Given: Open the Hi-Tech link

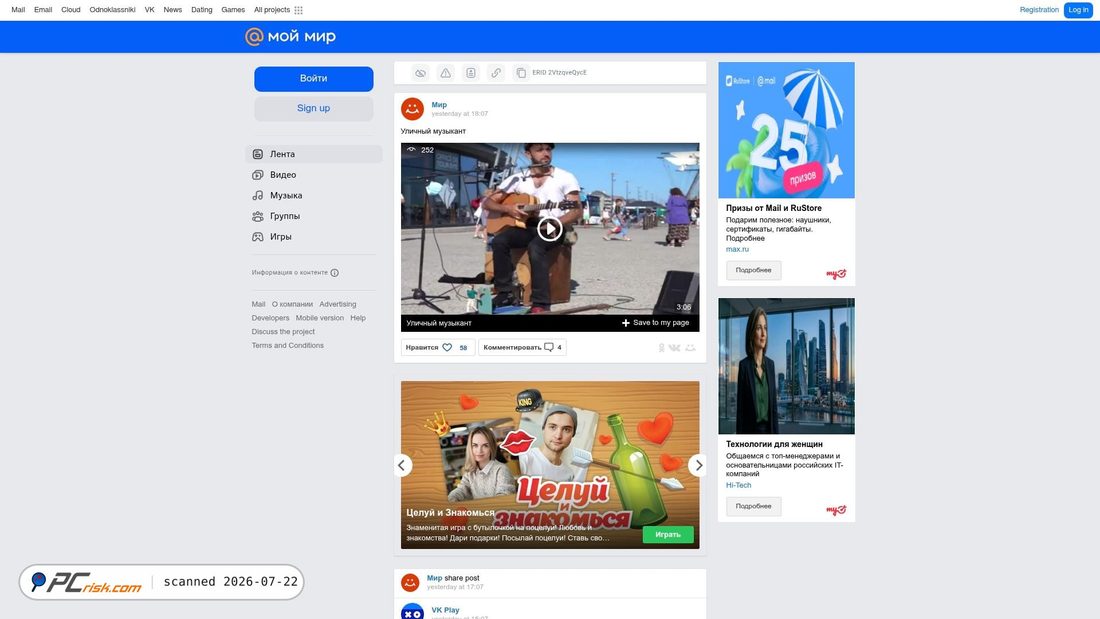Looking at the screenshot, I should click(739, 485).
